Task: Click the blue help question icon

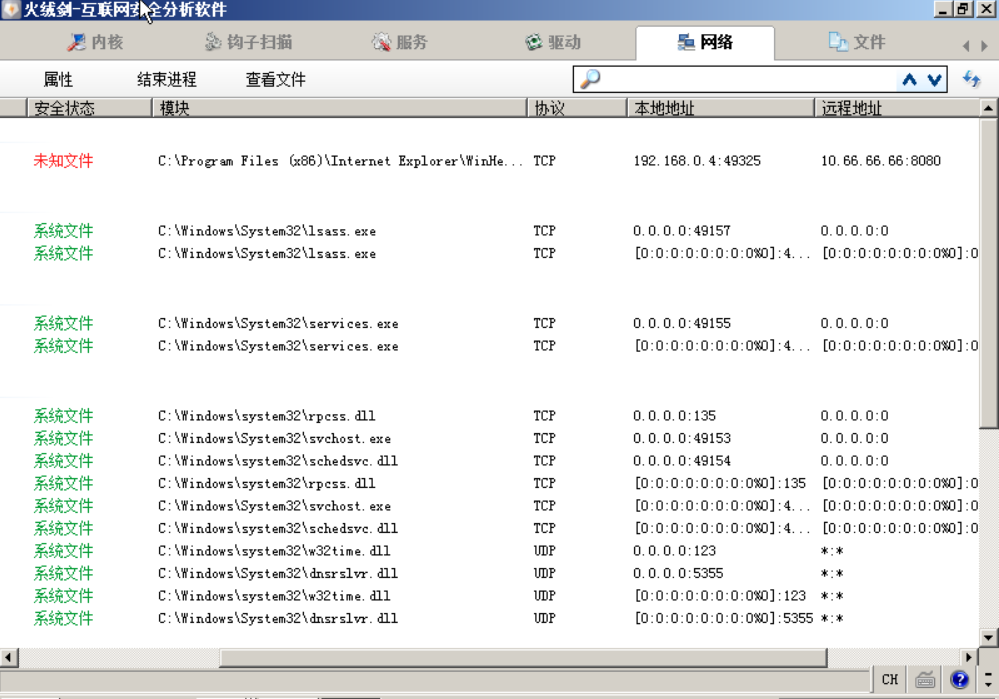Action: point(959,680)
